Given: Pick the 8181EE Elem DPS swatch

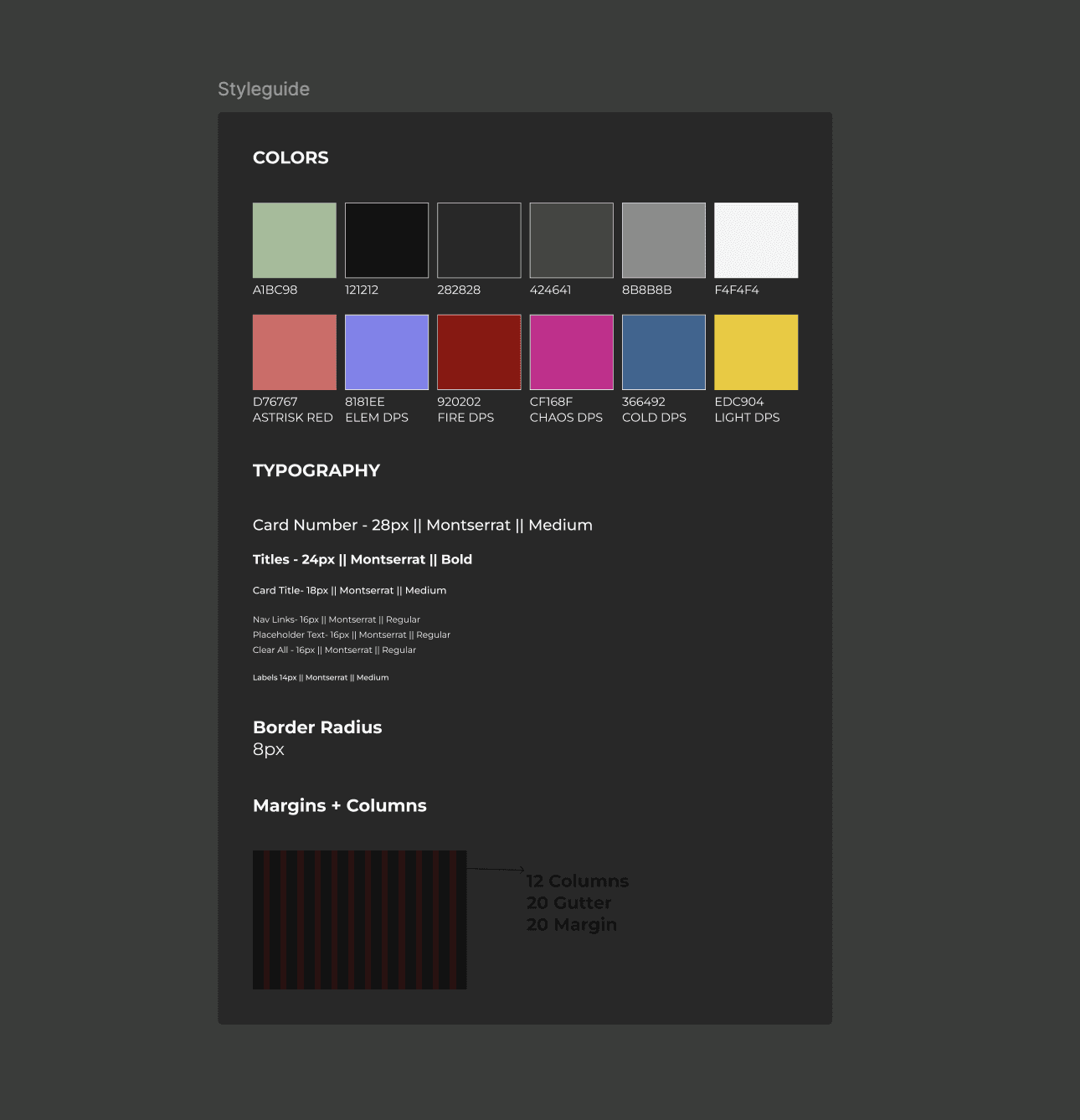Looking at the screenshot, I should pyautogui.click(x=387, y=352).
